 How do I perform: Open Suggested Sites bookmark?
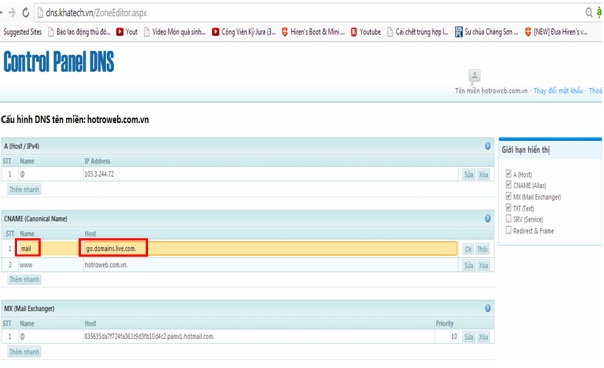[x=22, y=32]
